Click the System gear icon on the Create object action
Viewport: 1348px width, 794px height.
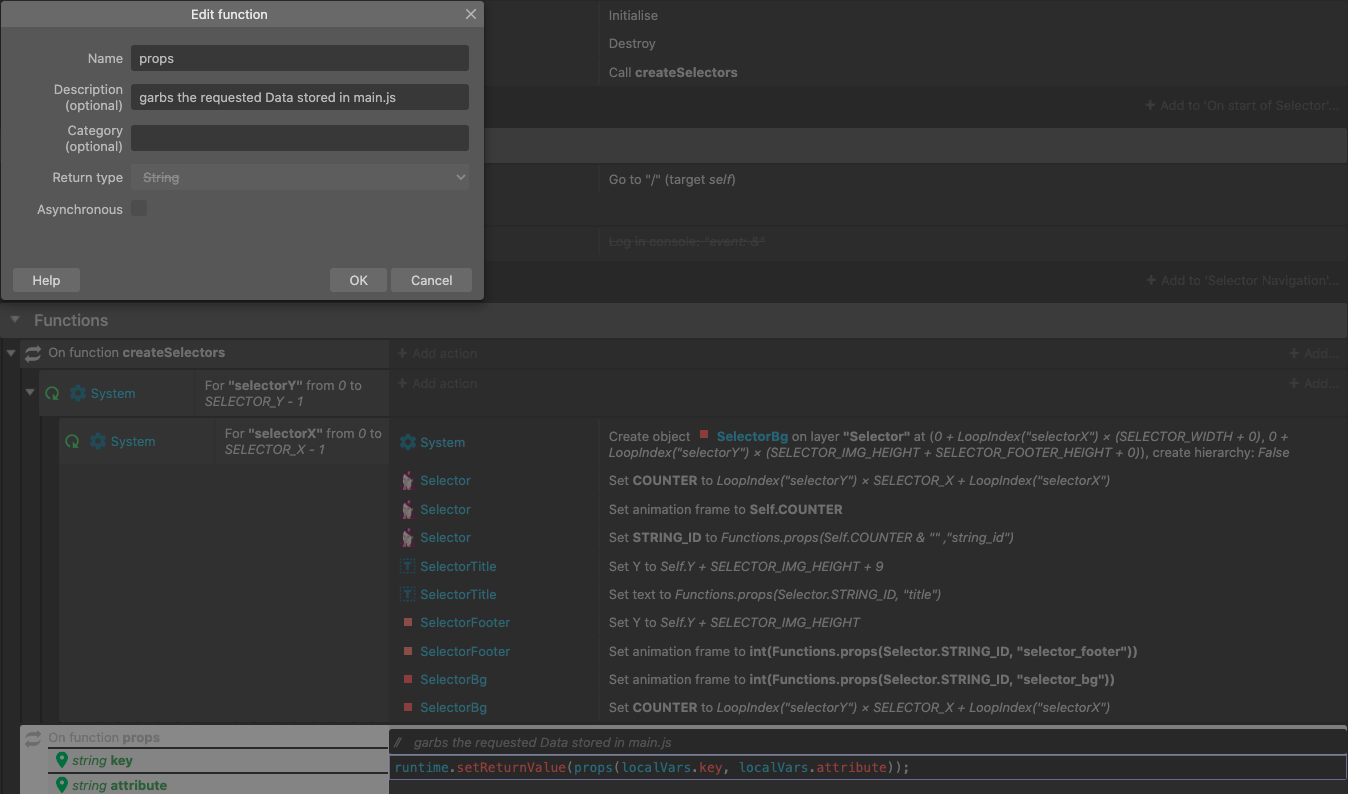pos(407,442)
